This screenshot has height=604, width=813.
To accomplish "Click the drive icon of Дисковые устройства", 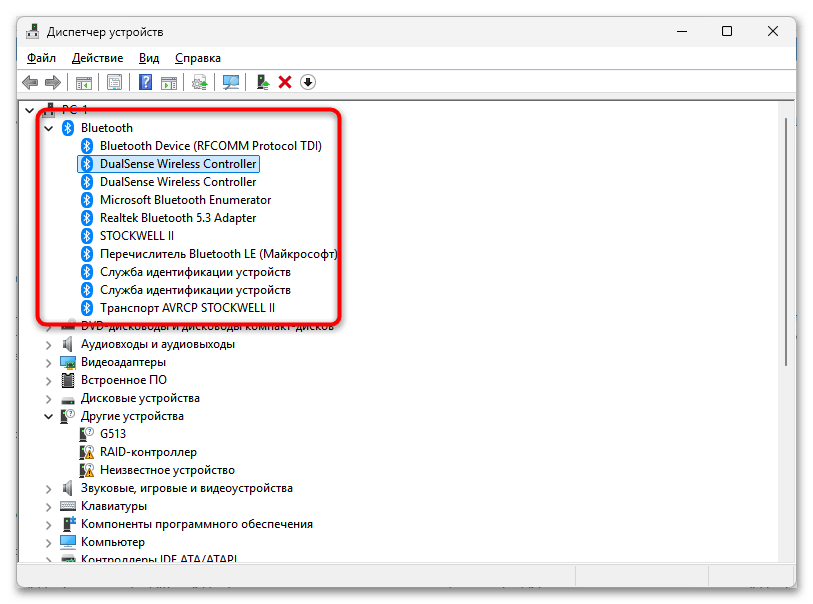I will point(68,399).
